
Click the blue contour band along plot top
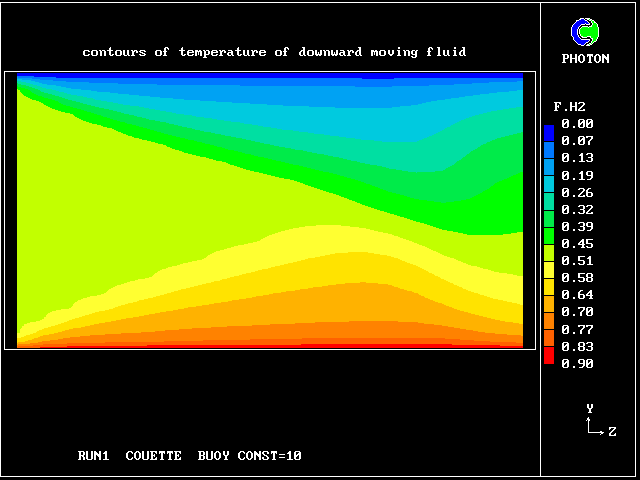270,79
